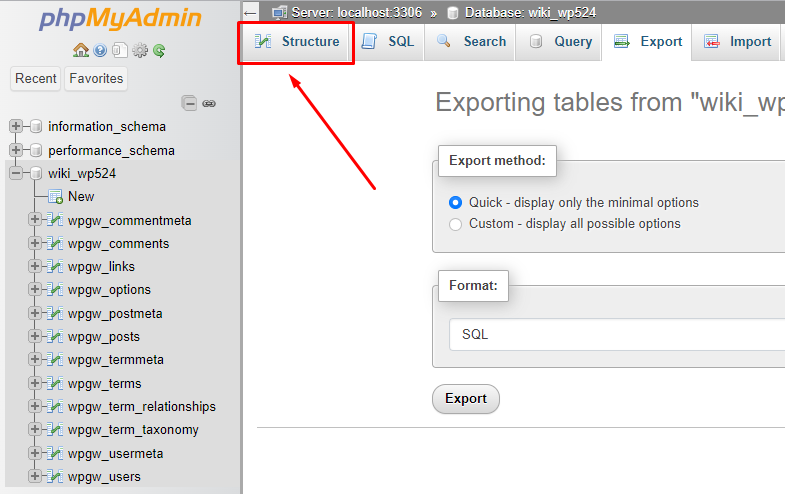
Task: Expand the information_schema database node
Action: click(x=16, y=126)
